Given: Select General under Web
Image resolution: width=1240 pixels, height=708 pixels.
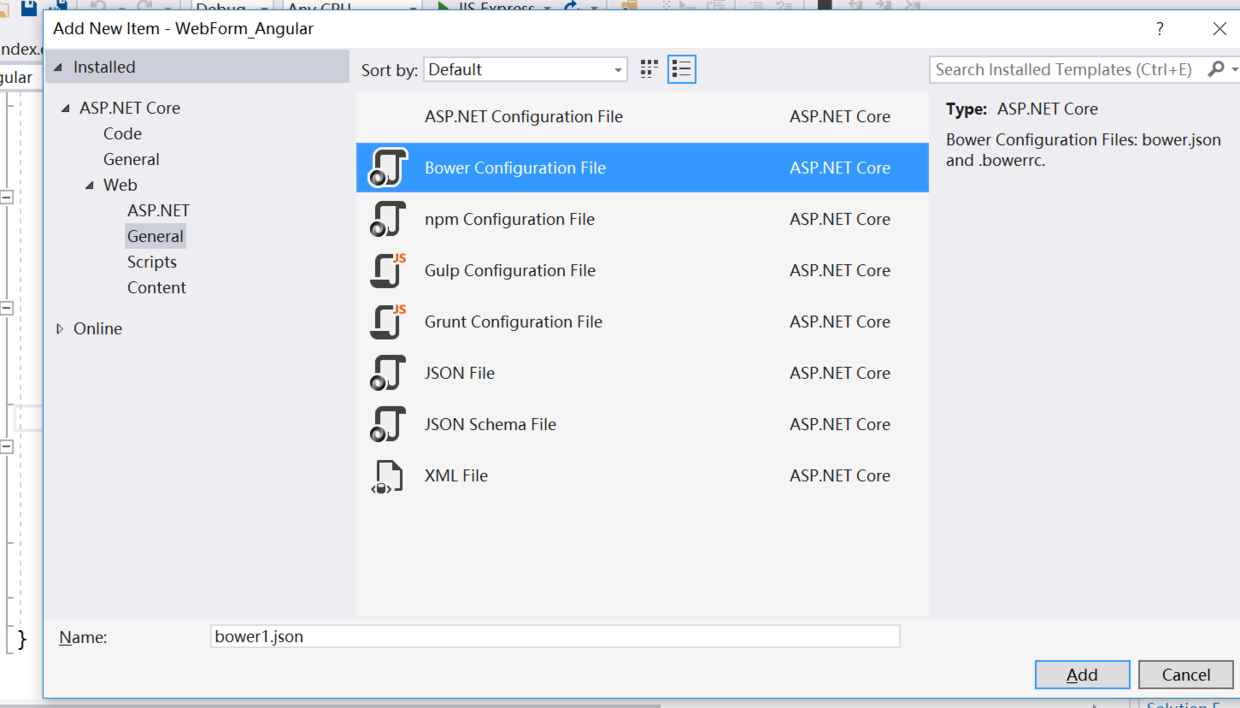Looking at the screenshot, I should pyautogui.click(x=155, y=236).
